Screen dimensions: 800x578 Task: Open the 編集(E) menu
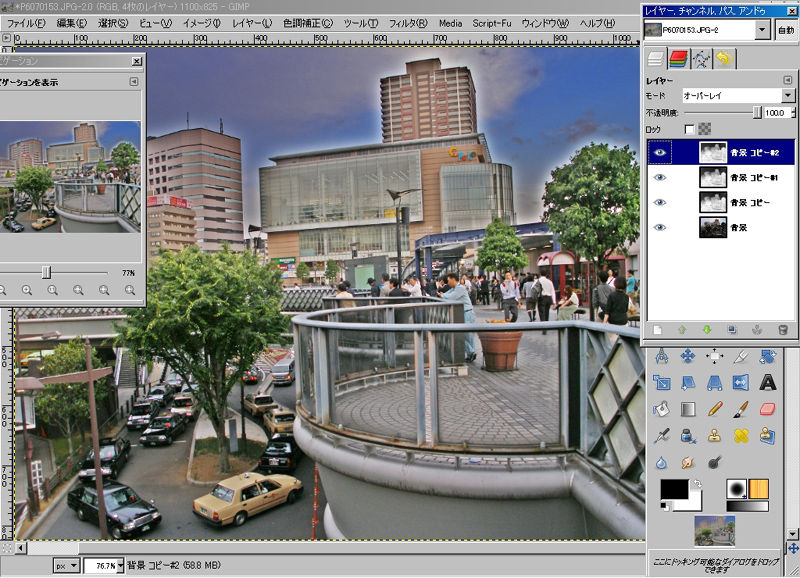[71, 23]
